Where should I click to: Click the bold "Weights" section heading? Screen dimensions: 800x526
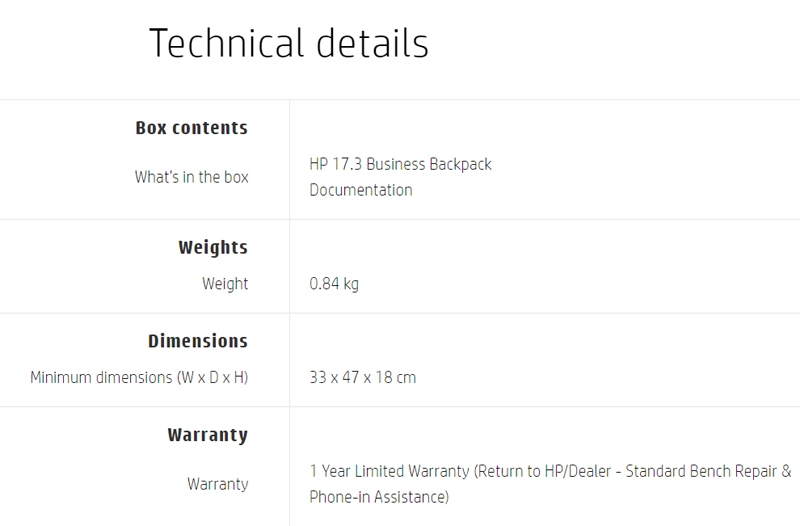click(212, 247)
